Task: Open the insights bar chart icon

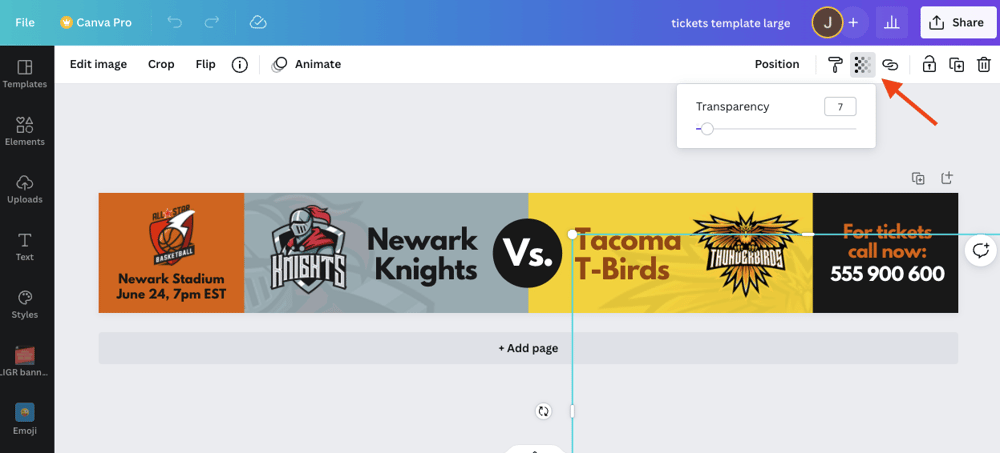Action: pos(892,23)
